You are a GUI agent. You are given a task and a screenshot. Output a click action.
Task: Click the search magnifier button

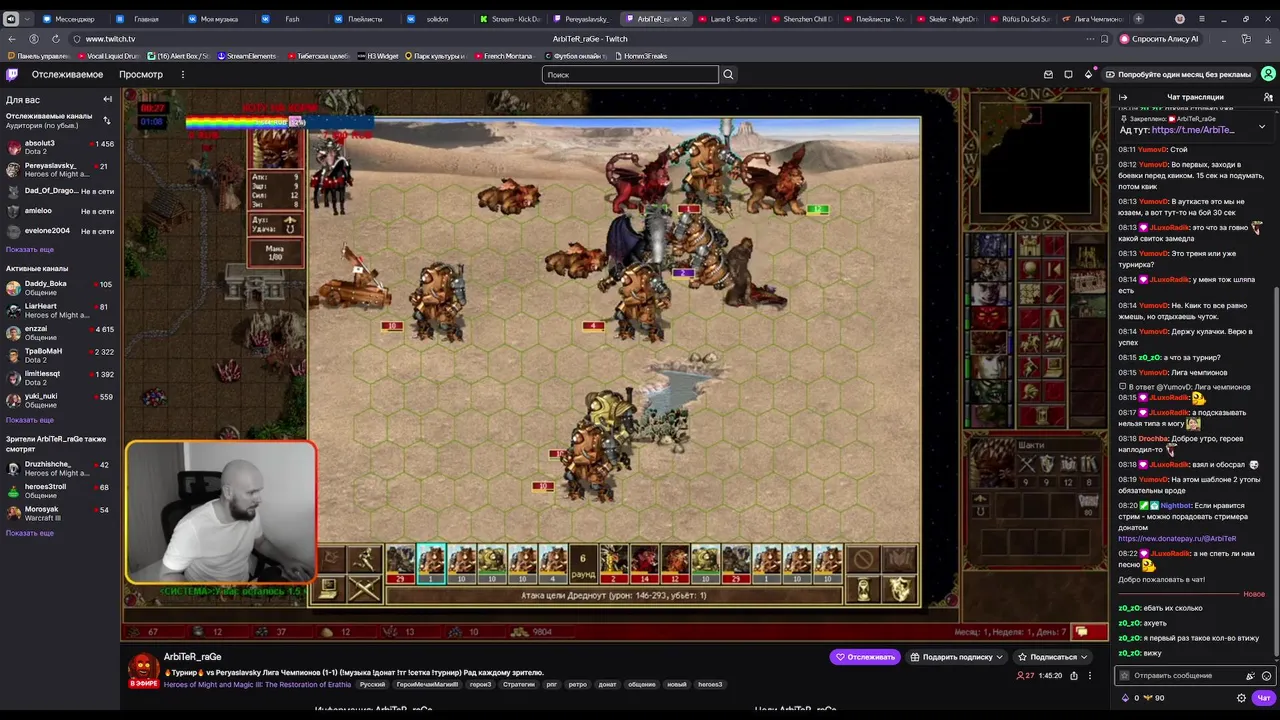[728, 74]
